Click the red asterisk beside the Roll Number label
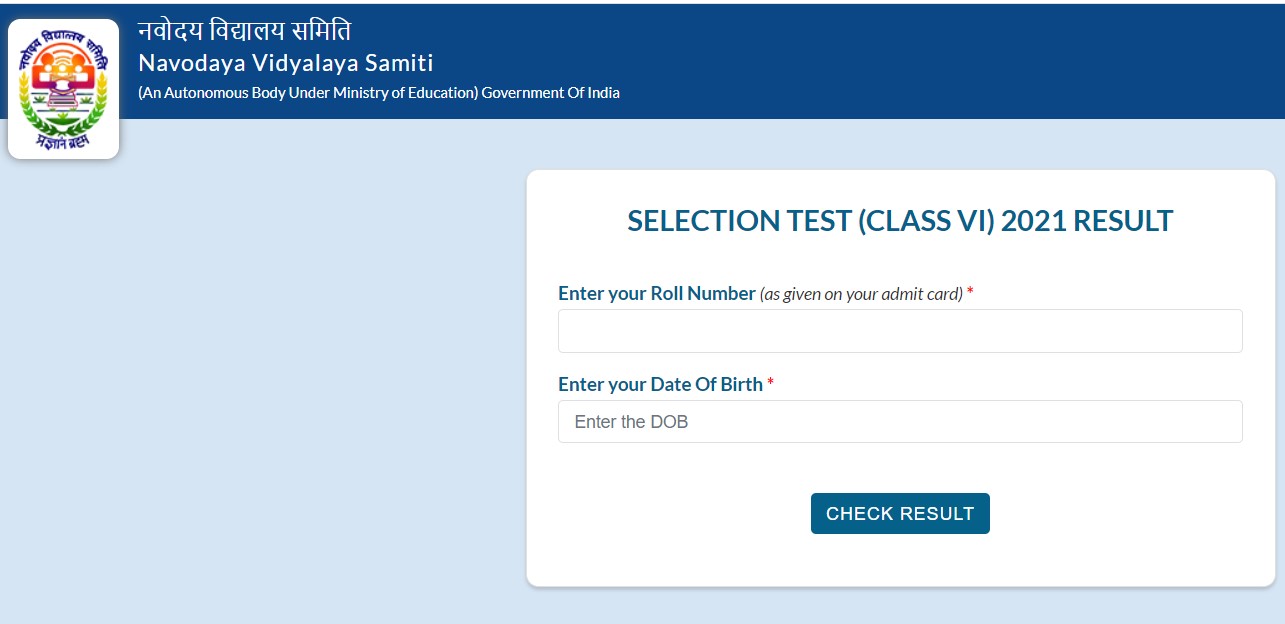The height and width of the screenshot is (624, 1285). pyautogui.click(x=970, y=292)
